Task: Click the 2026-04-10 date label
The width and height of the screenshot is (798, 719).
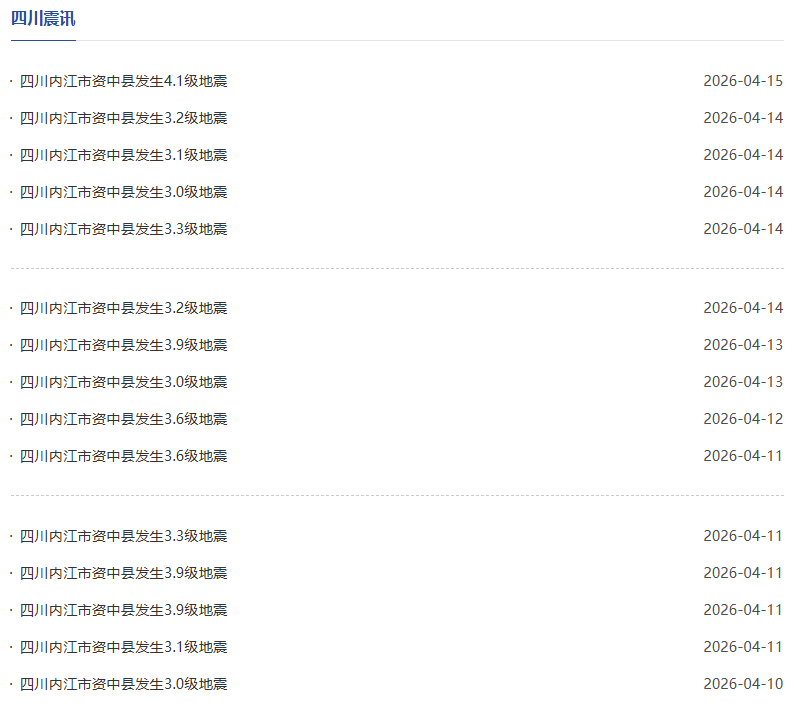Action: pyautogui.click(x=743, y=684)
